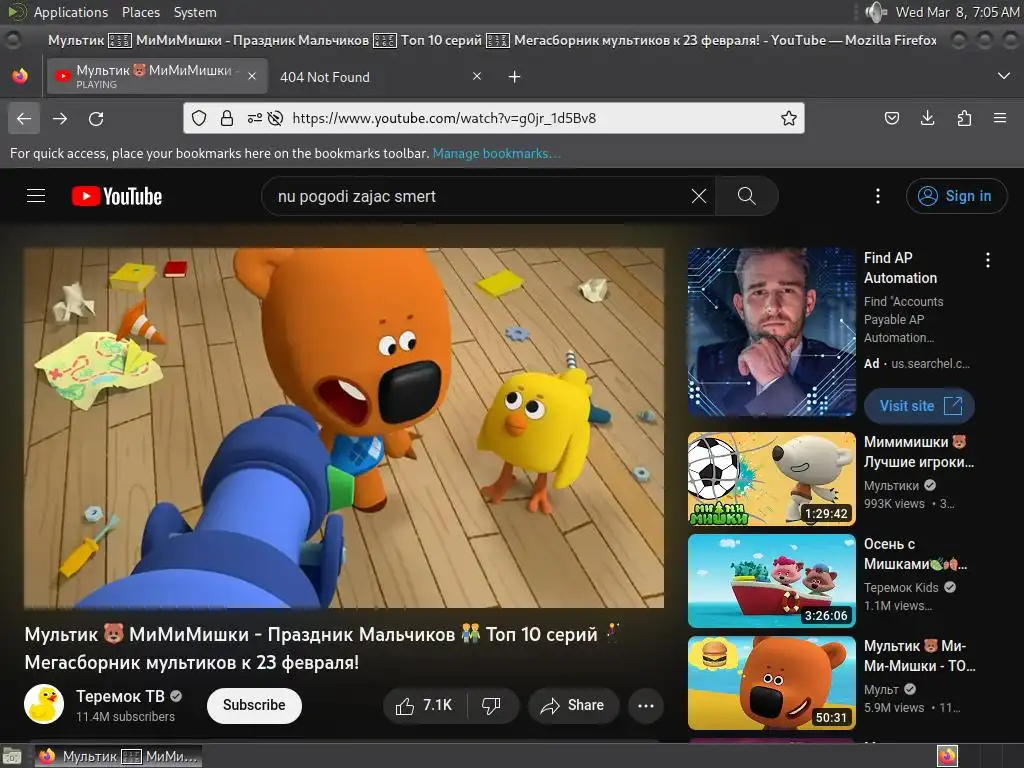Open Осень с Мишками video thumbnail
Screen dimensions: 1024x768
pyautogui.click(x=771, y=581)
